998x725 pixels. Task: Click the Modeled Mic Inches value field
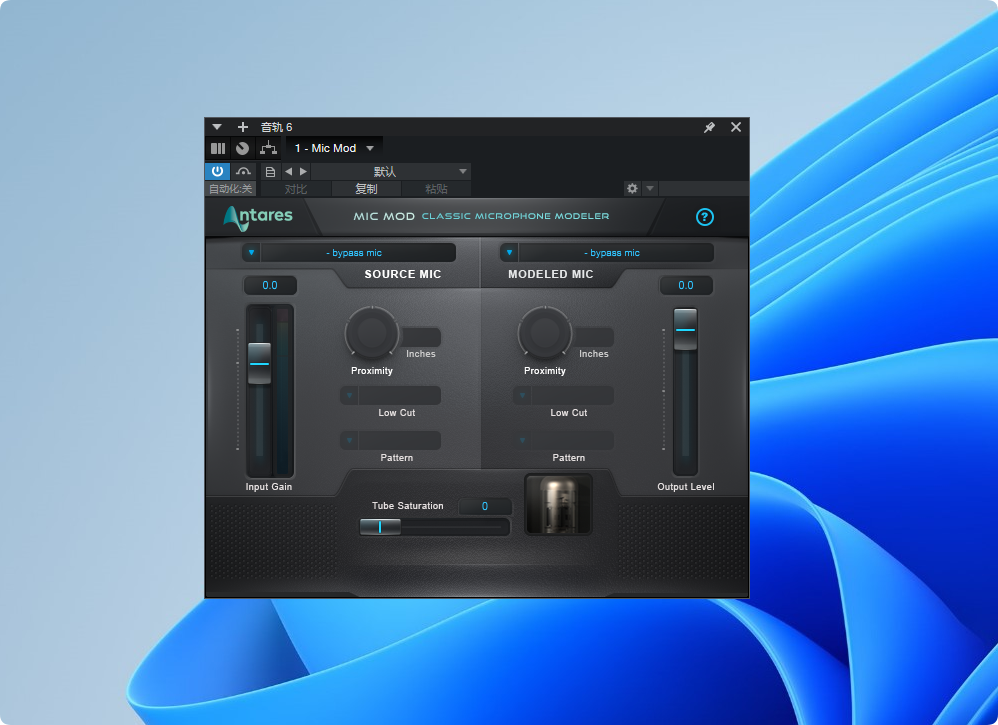(594, 337)
